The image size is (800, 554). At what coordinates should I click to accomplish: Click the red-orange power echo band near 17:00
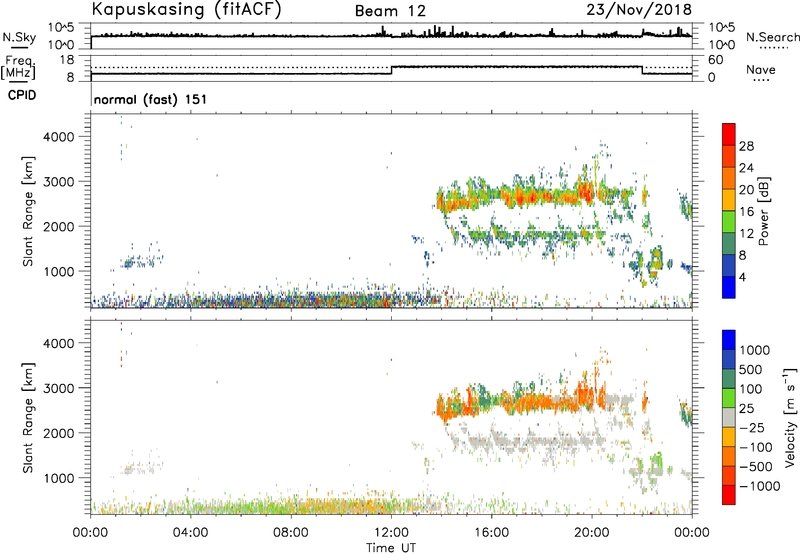click(526, 197)
